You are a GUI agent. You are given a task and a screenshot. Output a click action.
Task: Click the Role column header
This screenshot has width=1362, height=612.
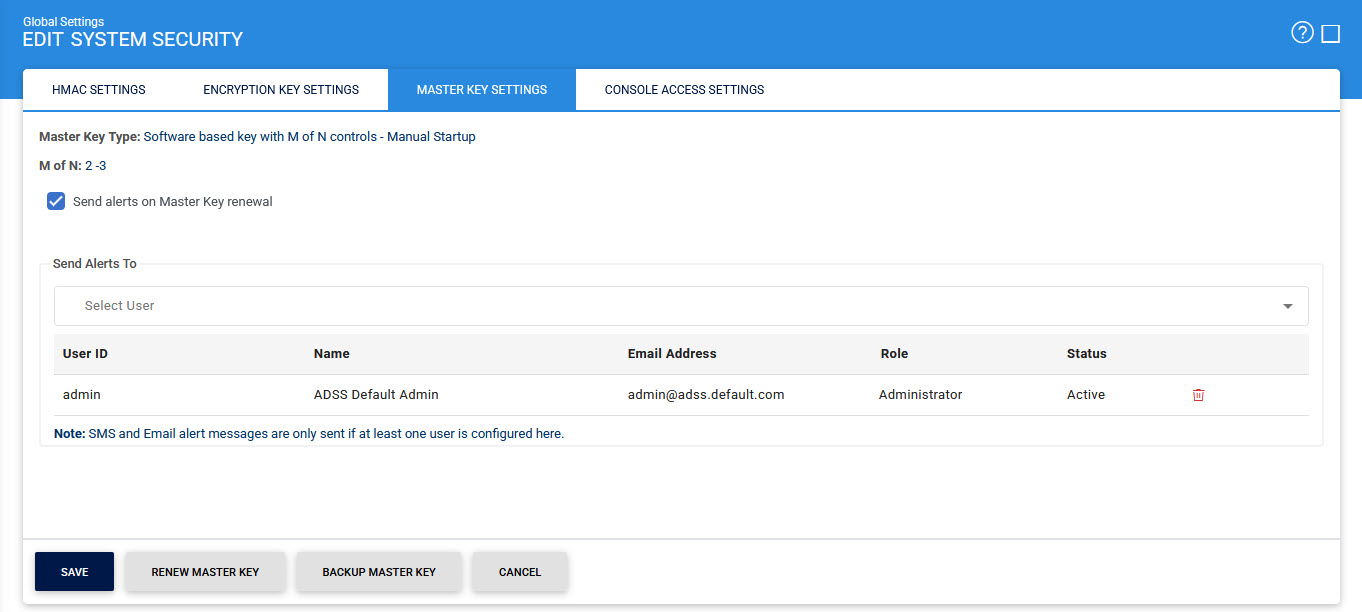click(894, 354)
